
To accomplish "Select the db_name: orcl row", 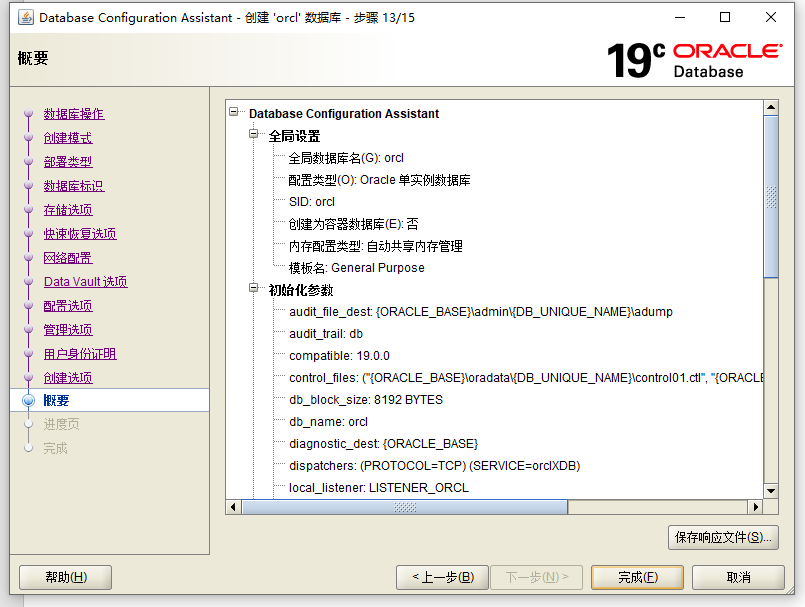I will (x=329, y=422).
